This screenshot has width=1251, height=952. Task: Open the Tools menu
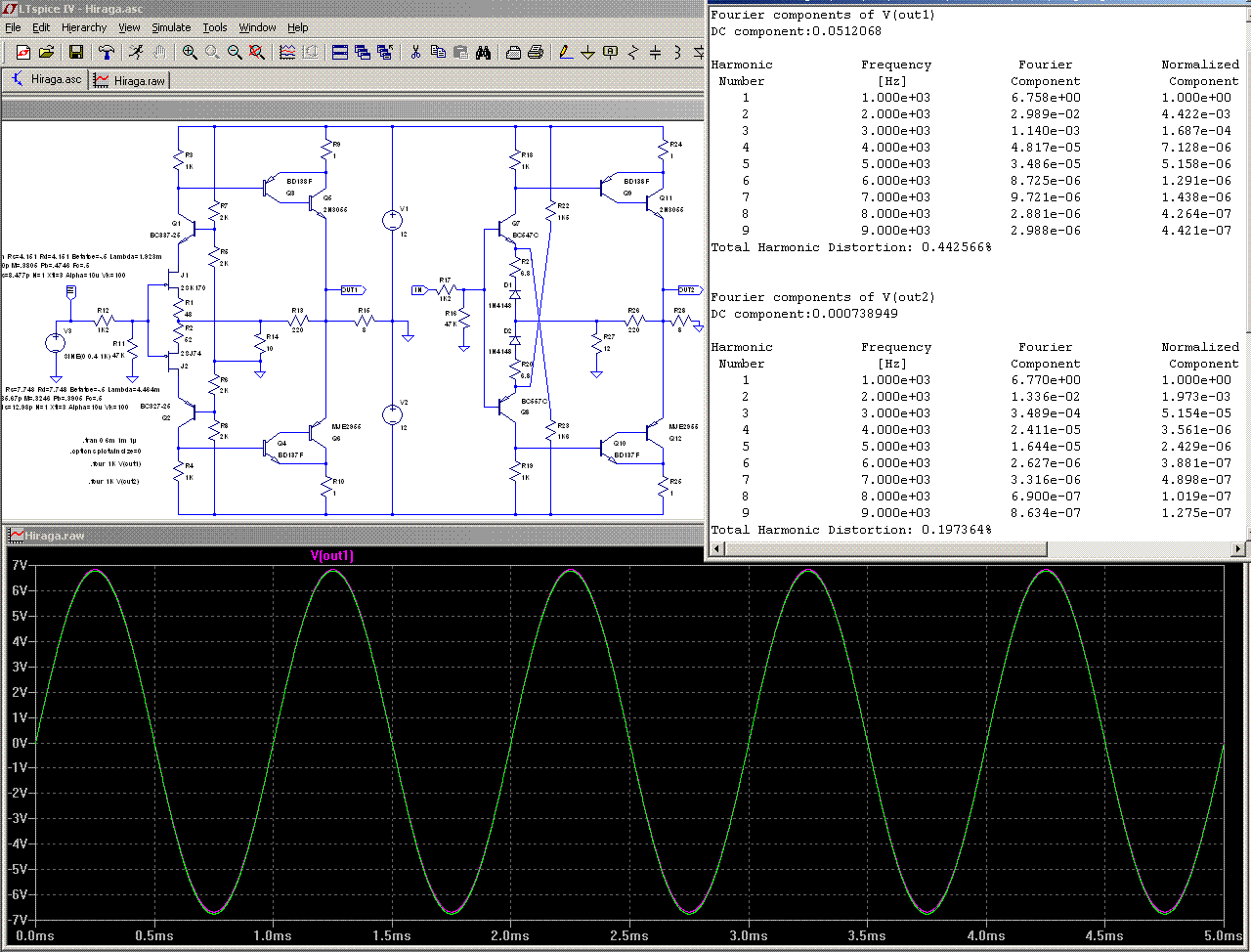tap(215, 27)
